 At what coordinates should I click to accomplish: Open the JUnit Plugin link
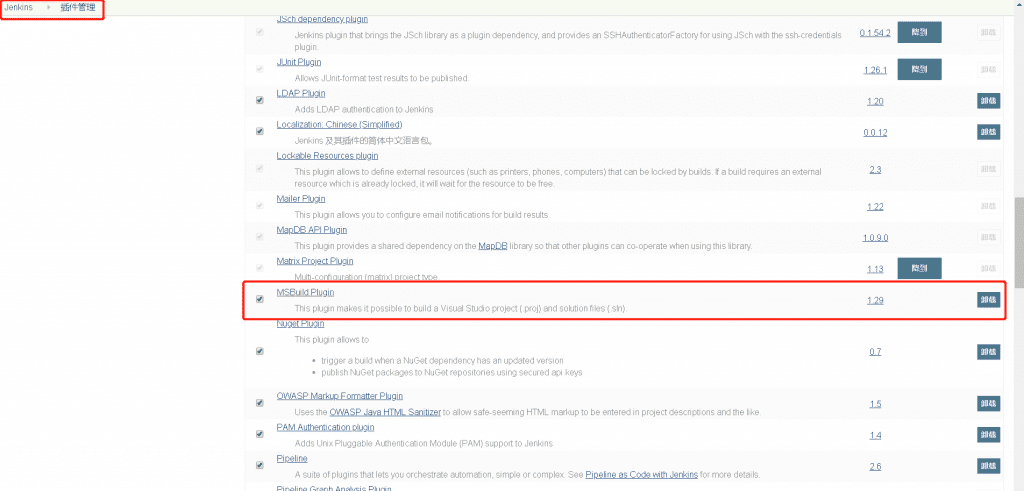tap(298, 62)
